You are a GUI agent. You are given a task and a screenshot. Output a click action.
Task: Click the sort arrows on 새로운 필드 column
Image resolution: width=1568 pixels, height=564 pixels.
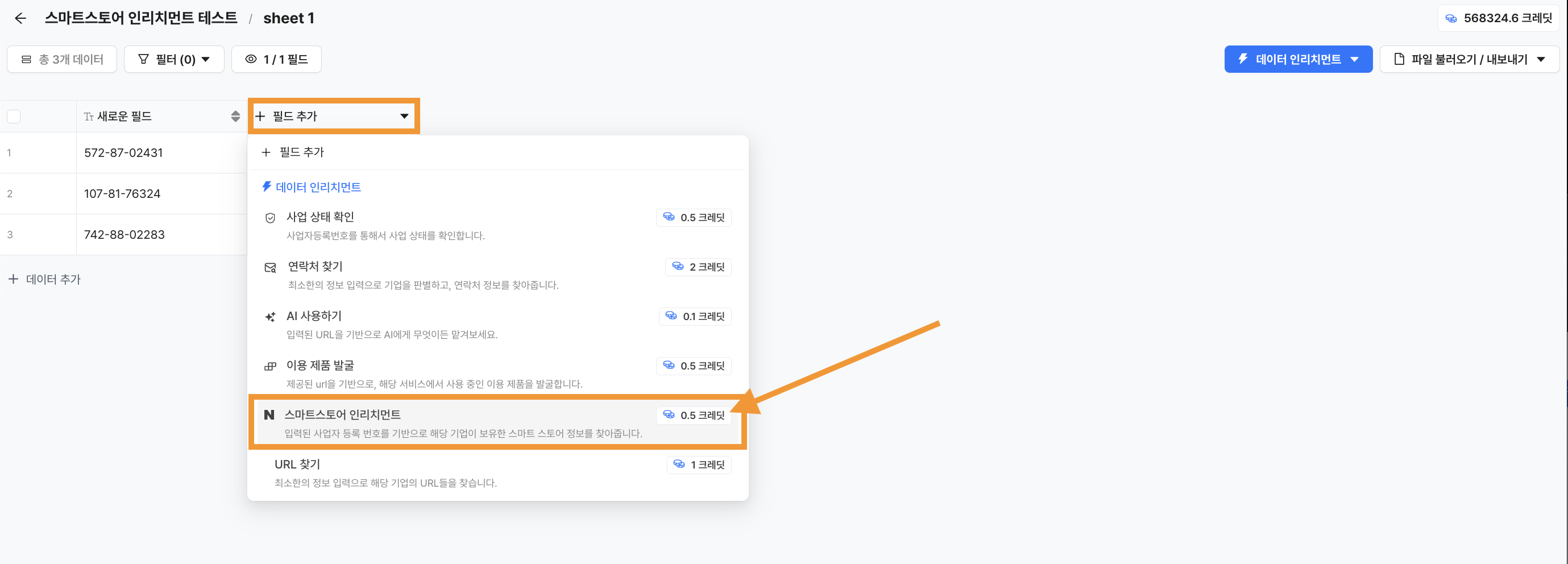[235, 116]
